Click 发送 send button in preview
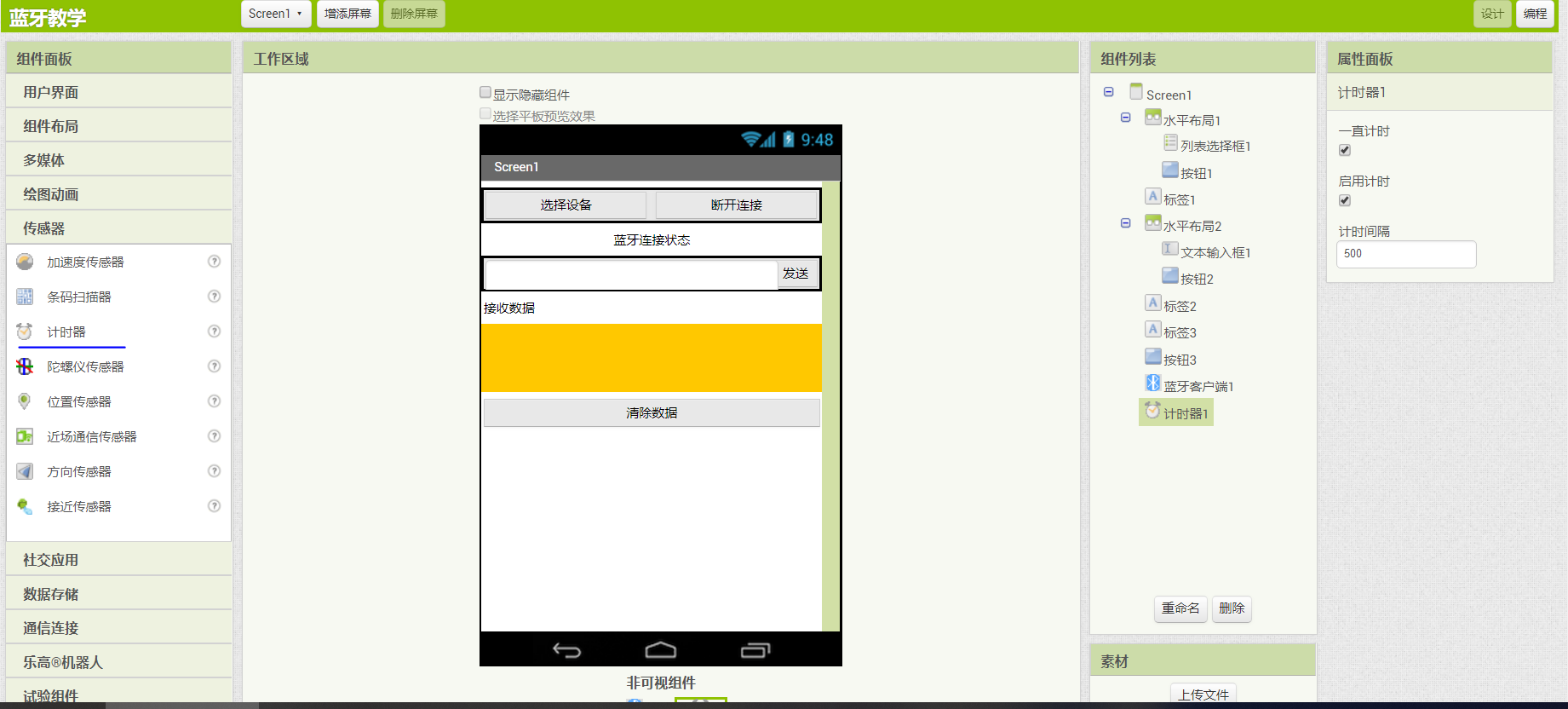This screenshot has height=709, width=1568. [x=795, y=274]
